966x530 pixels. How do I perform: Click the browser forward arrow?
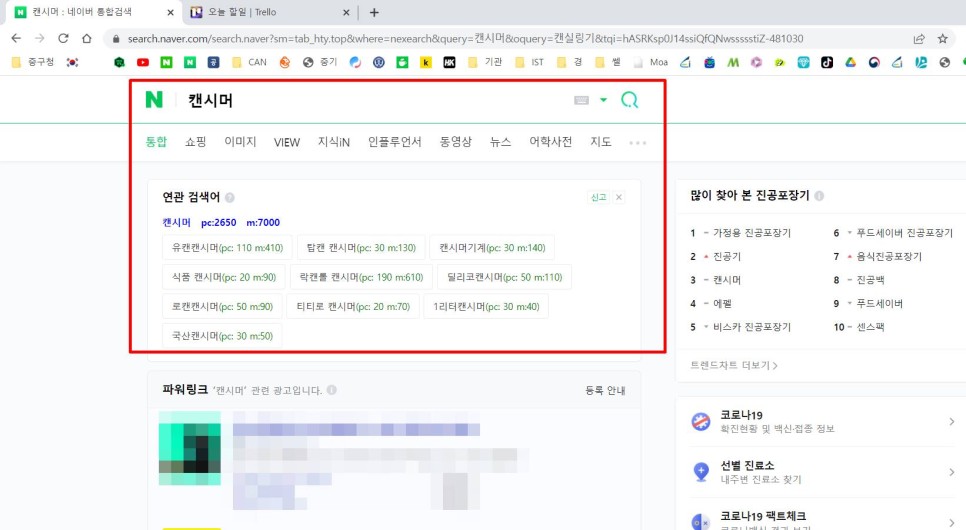39,38
